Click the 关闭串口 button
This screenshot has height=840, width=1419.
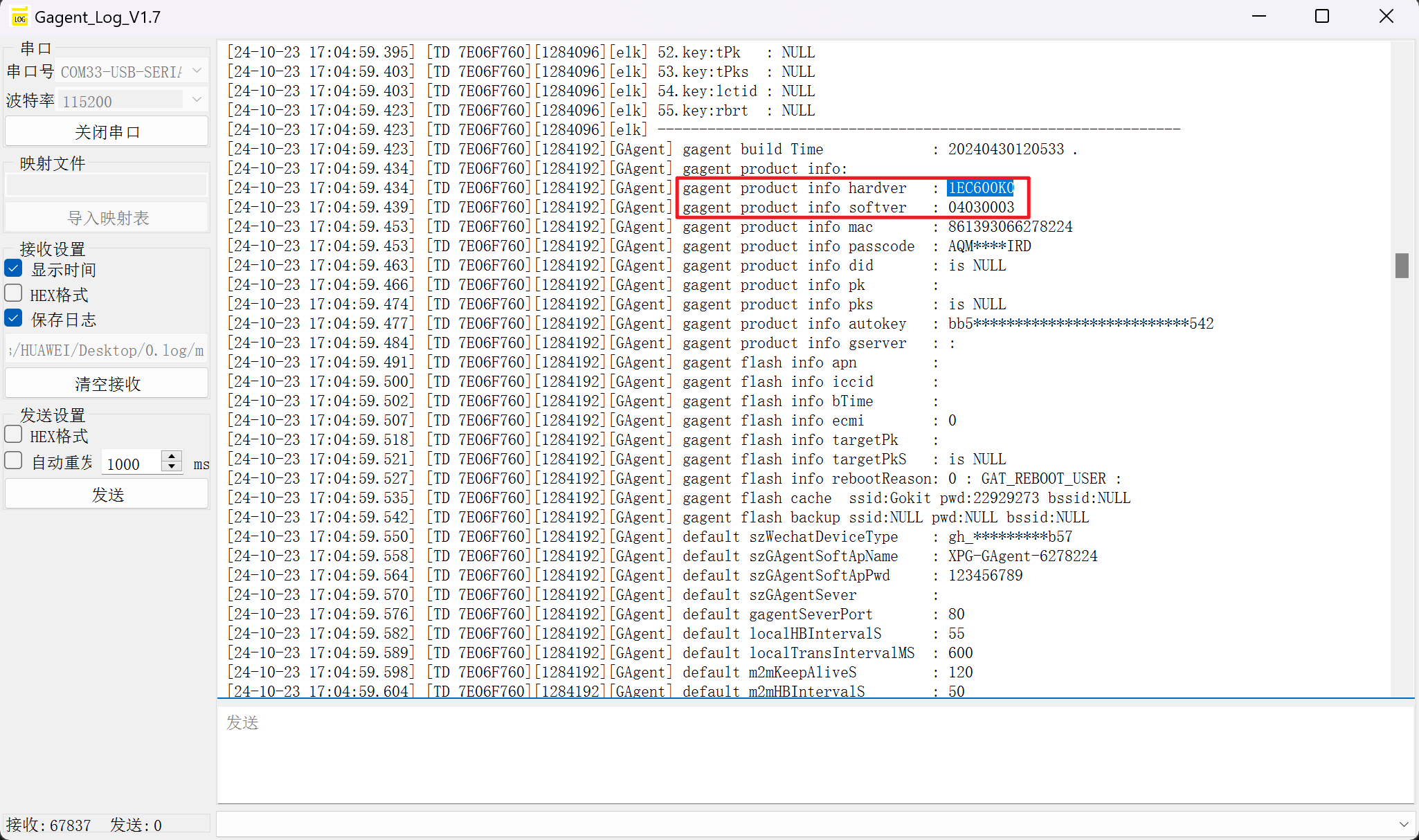(107, 131)
